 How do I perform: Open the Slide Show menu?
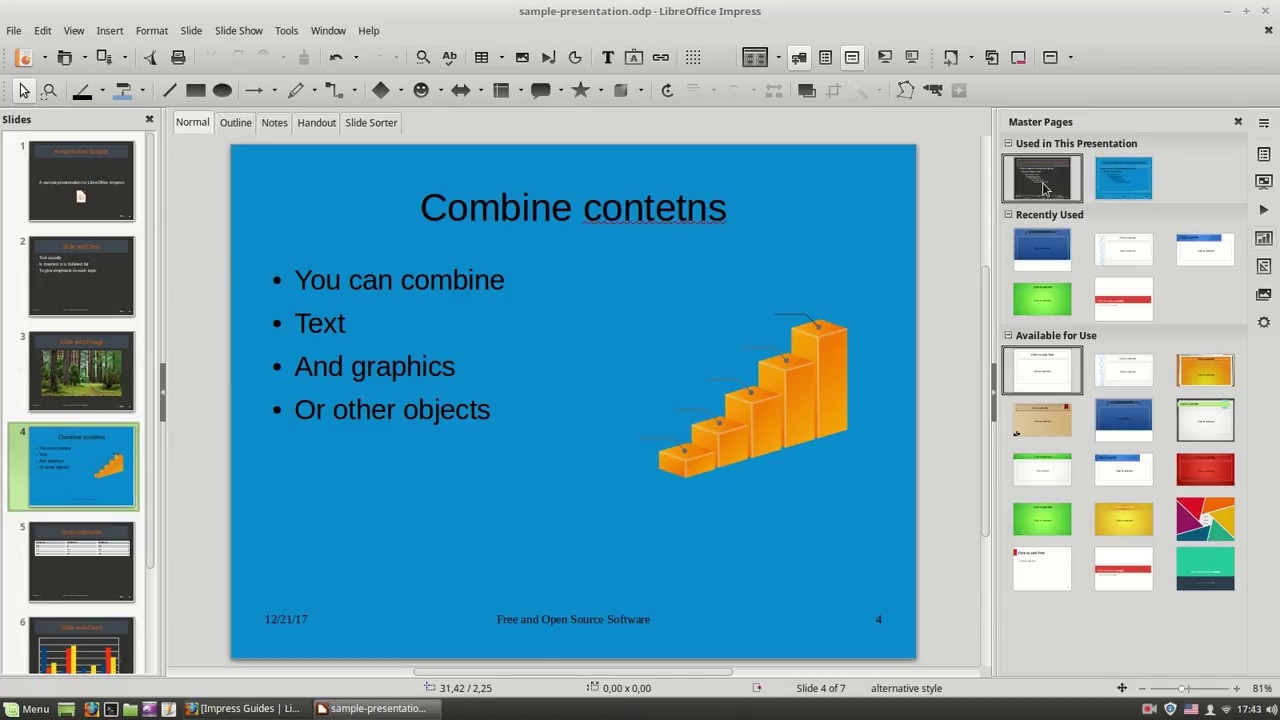[x=238, y=30]
